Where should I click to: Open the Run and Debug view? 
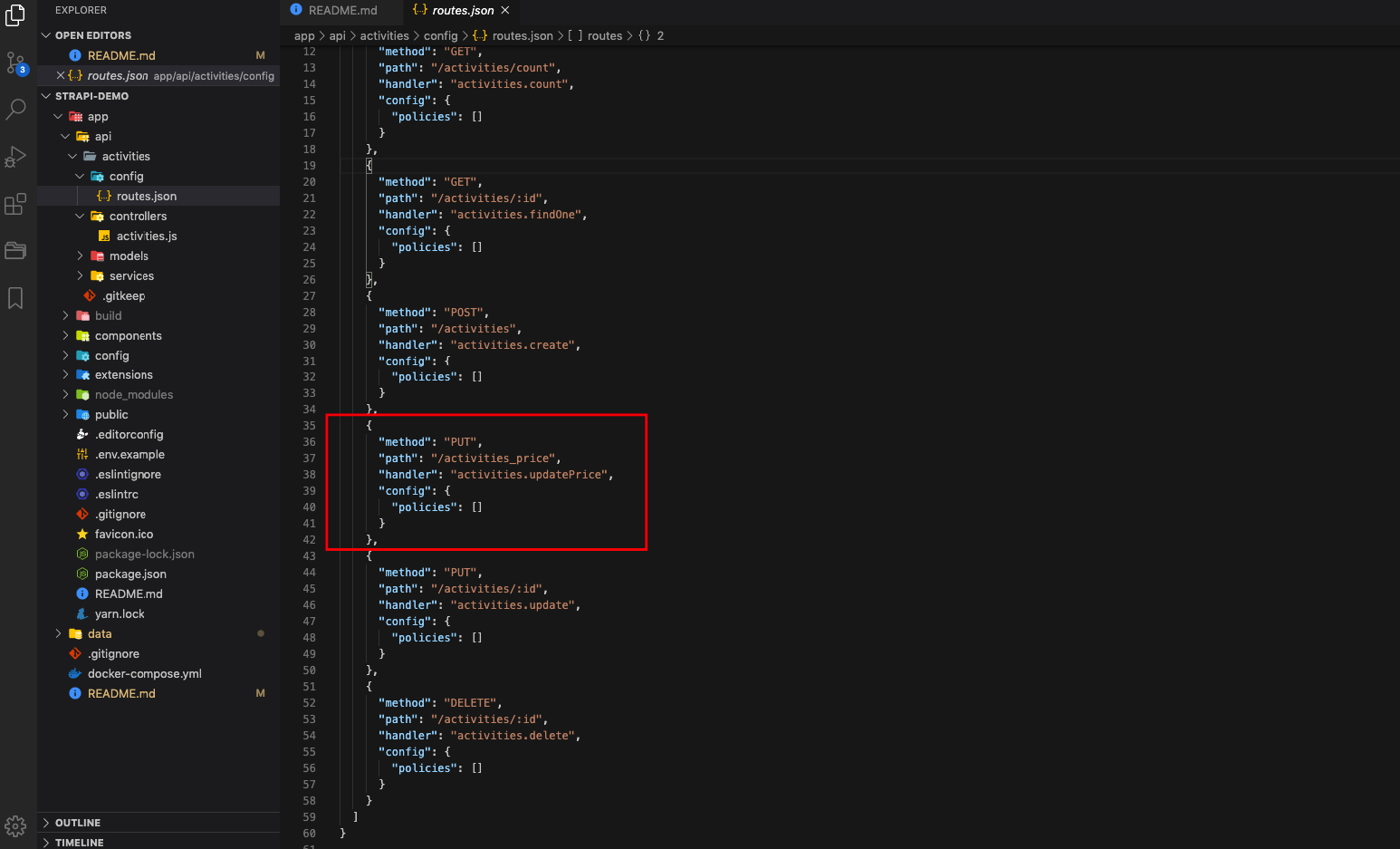(14, 156)
